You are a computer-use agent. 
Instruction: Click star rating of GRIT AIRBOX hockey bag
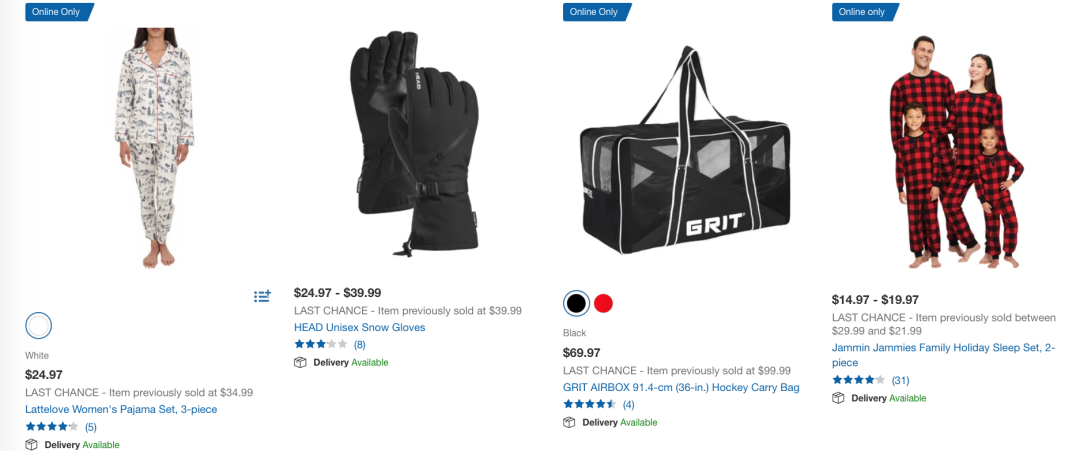tap(590, 404)
